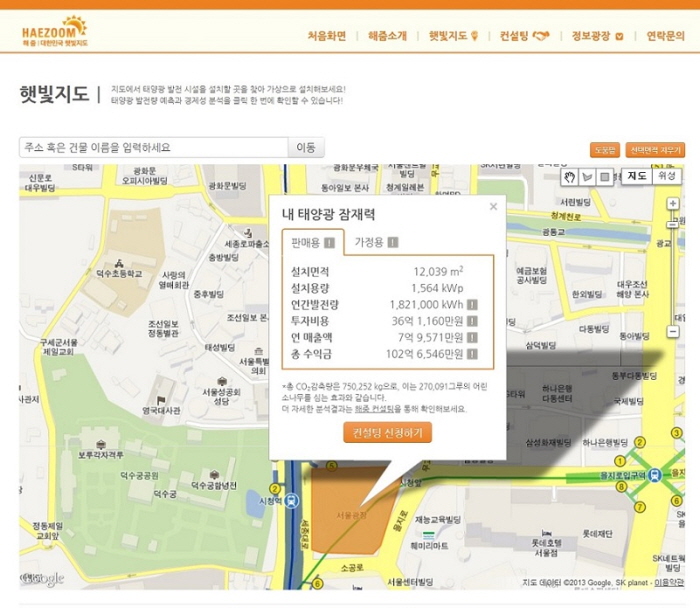Viewport: 700px width, 608px height.
Task: Switch map to 위성 satellite view
Action: point(667,176)
